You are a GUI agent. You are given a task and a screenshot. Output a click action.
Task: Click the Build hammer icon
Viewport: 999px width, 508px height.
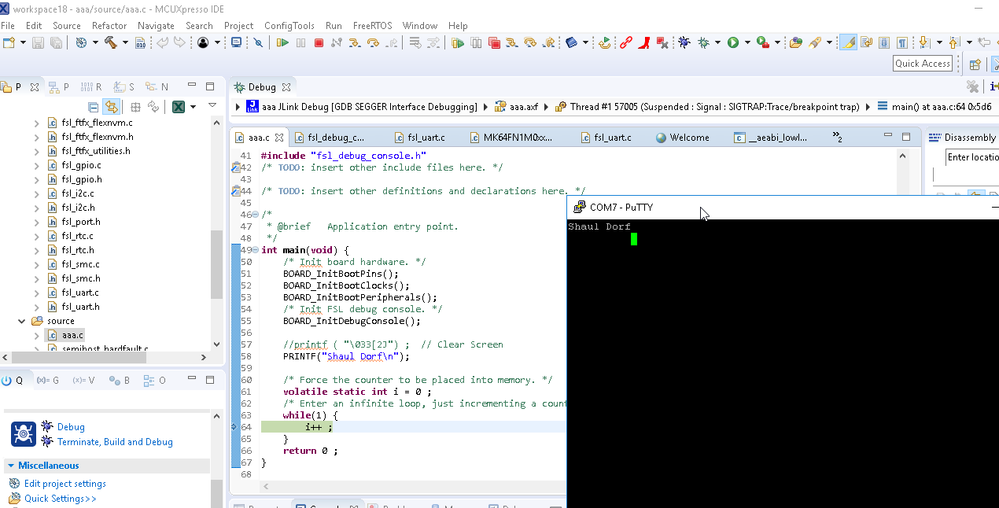pos(111,43)
